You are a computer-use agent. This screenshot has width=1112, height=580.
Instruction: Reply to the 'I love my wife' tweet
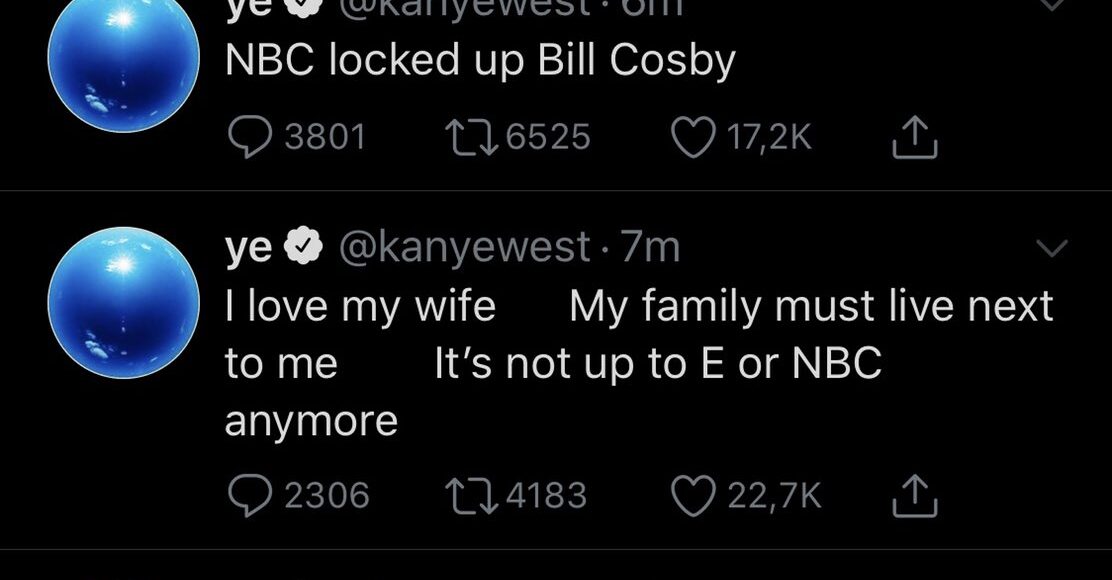pyautogui.click(x=247, y=494)
